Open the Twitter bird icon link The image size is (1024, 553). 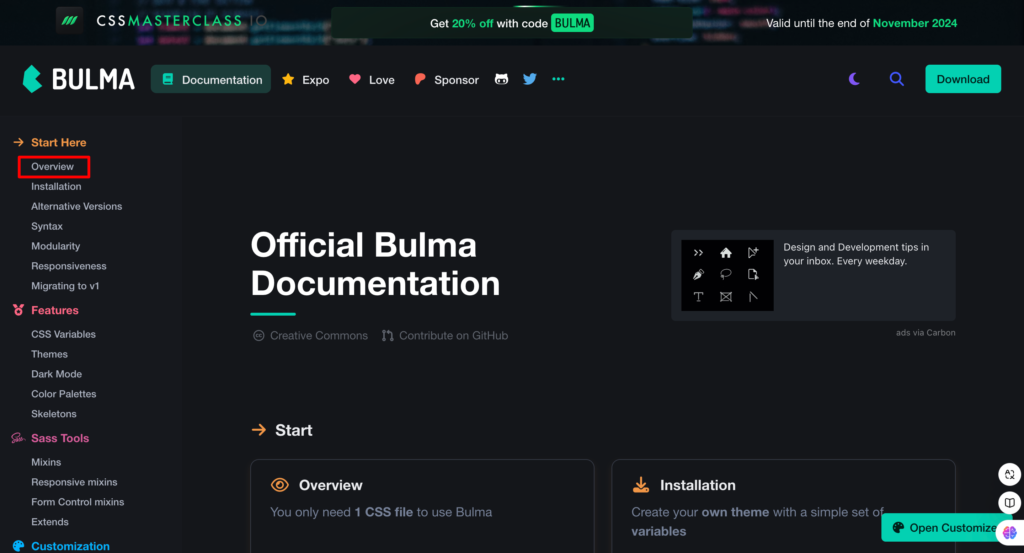click(x=530, y=79)
